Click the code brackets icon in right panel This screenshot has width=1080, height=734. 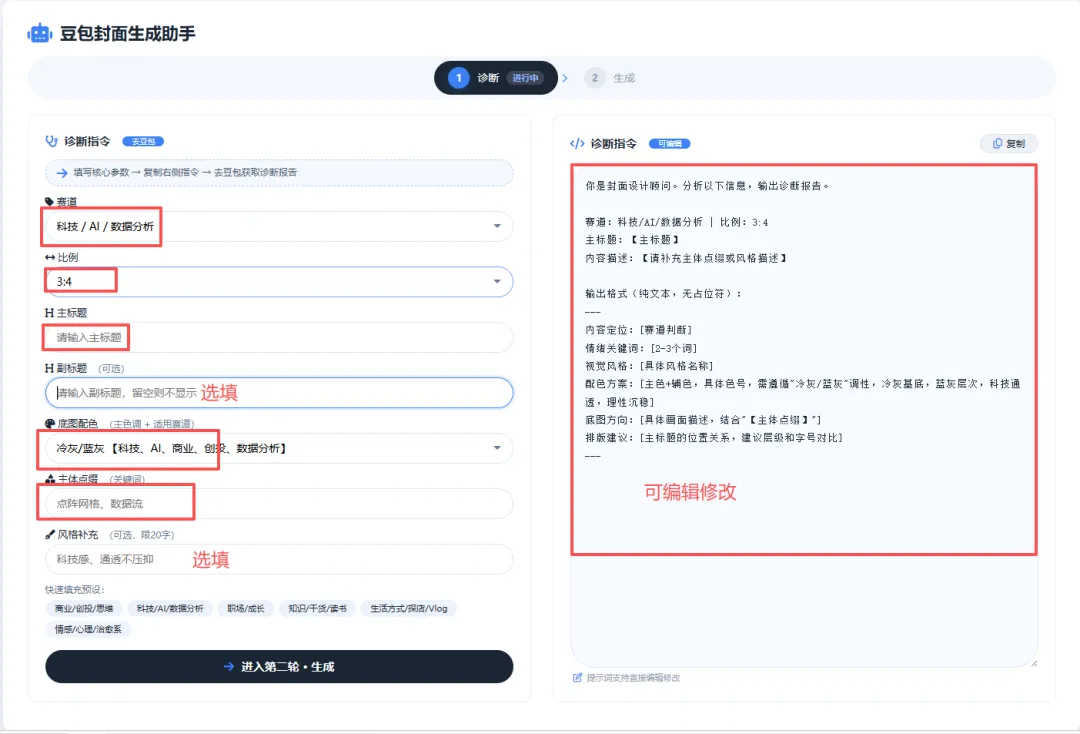(577, 143)
